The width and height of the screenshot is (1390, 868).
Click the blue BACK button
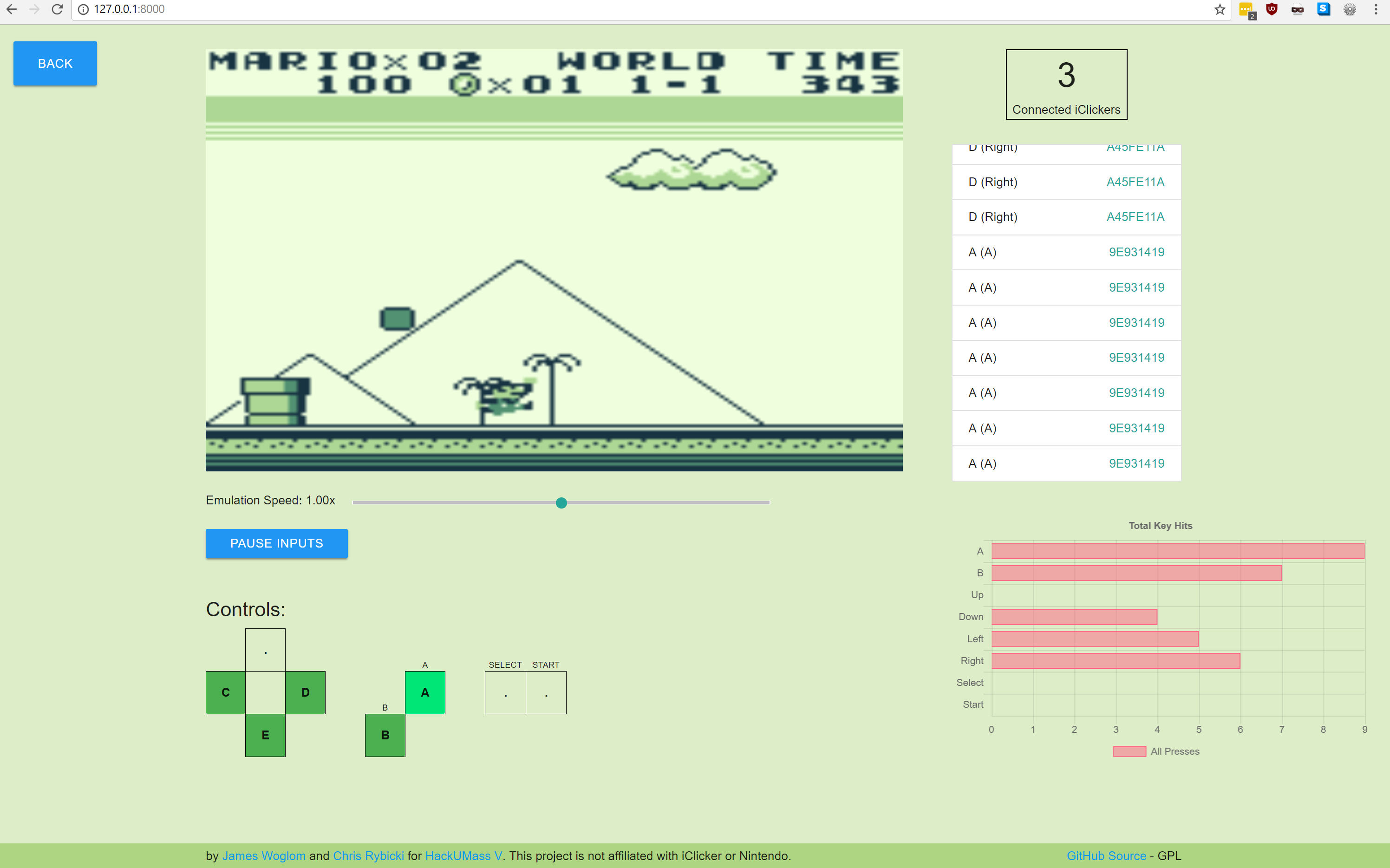coord(55,64)
